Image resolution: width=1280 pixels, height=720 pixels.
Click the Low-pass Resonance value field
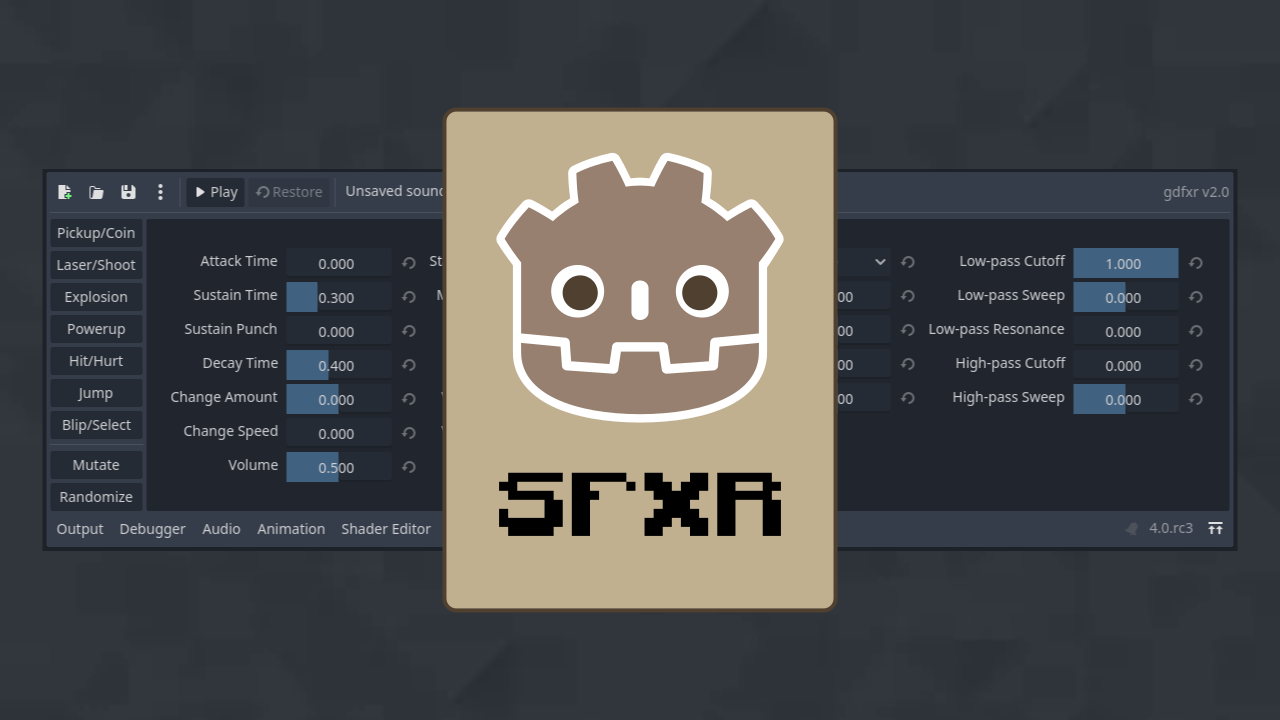[x=1125, y=331]
